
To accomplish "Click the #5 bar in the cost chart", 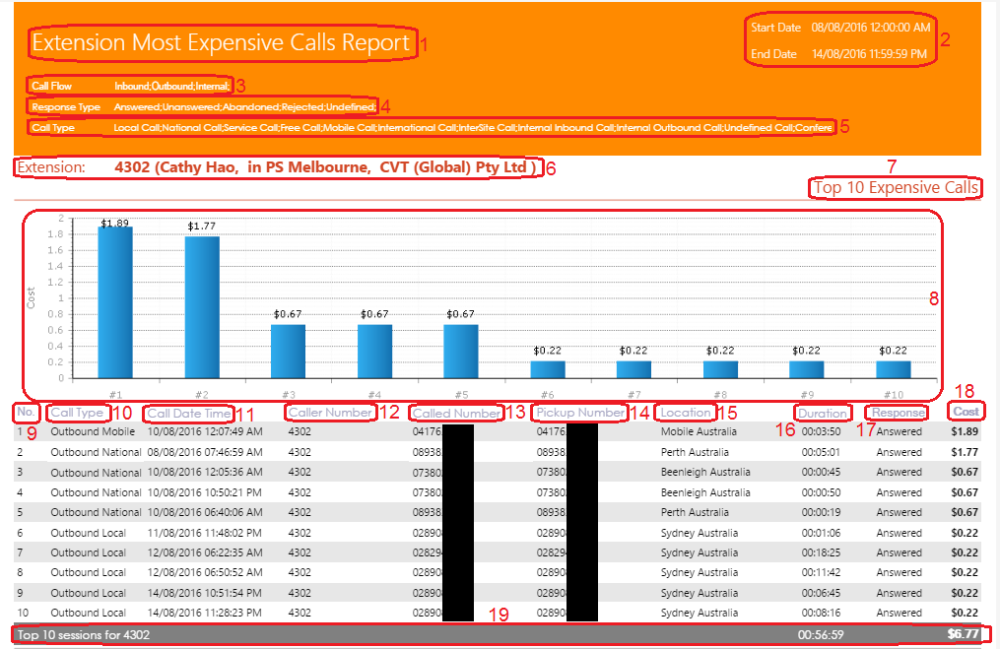I will point(461,351).
